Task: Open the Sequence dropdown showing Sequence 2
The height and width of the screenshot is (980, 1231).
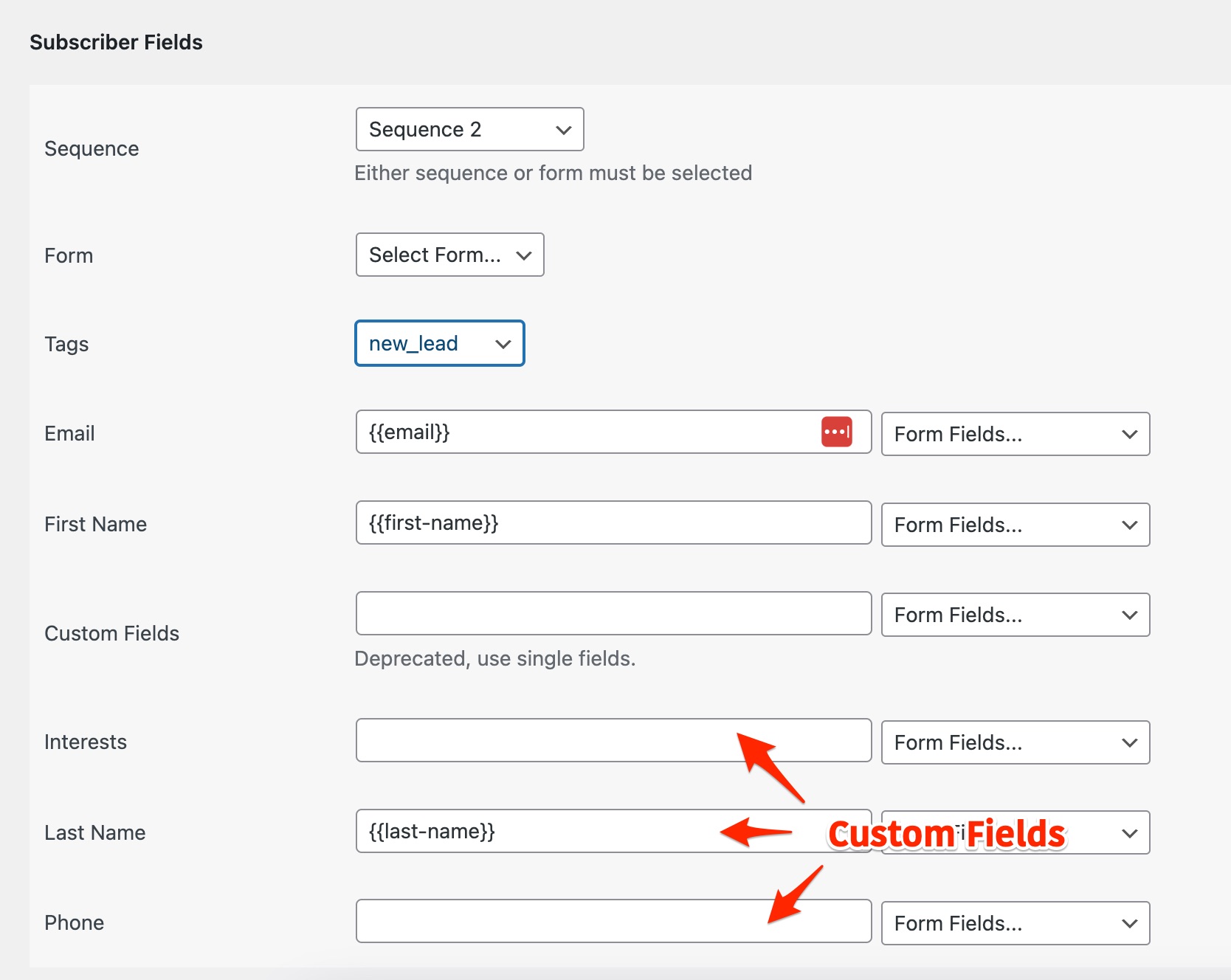Action: [x=469, y=129]
